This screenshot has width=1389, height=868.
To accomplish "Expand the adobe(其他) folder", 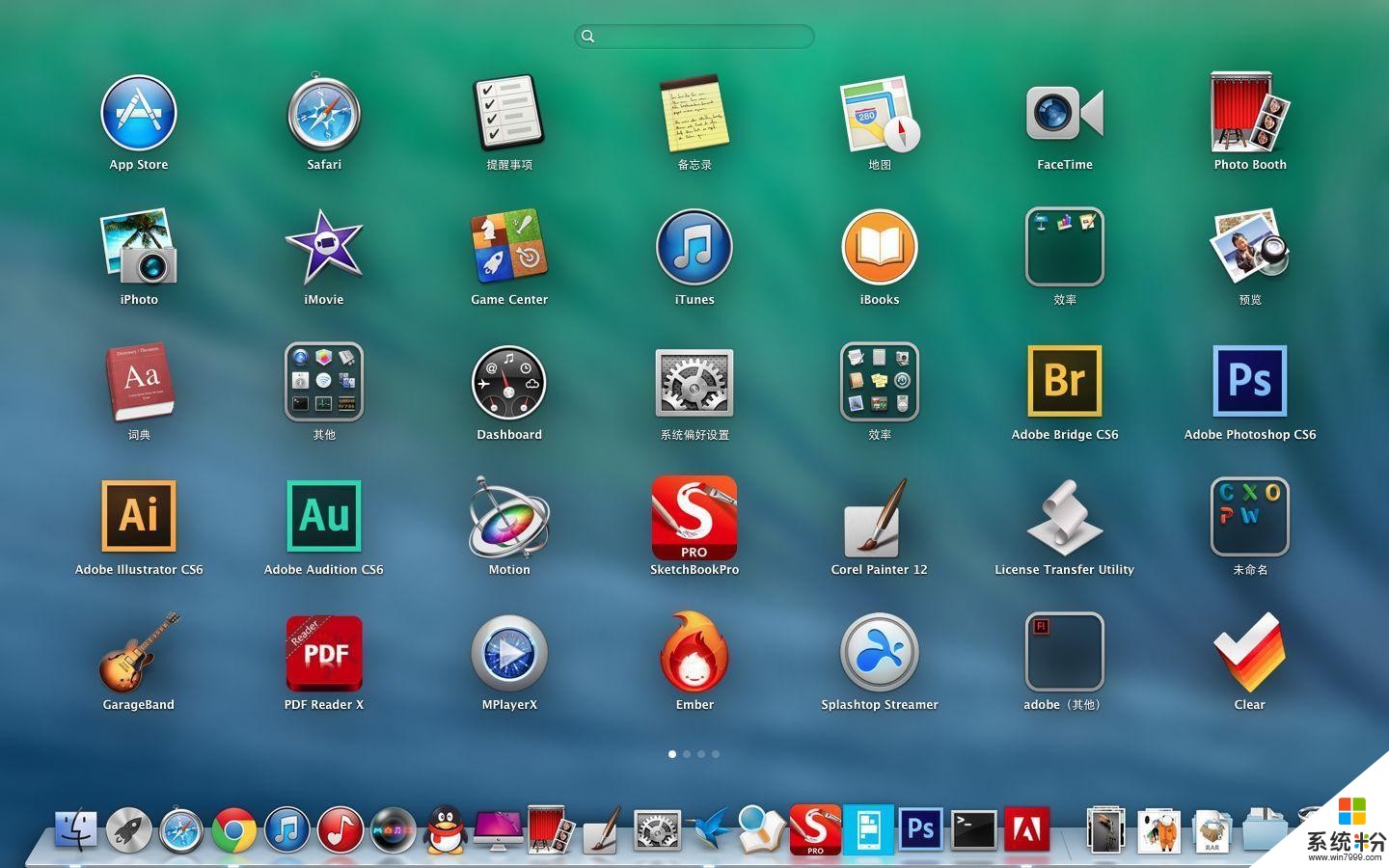I will 1065,652.
